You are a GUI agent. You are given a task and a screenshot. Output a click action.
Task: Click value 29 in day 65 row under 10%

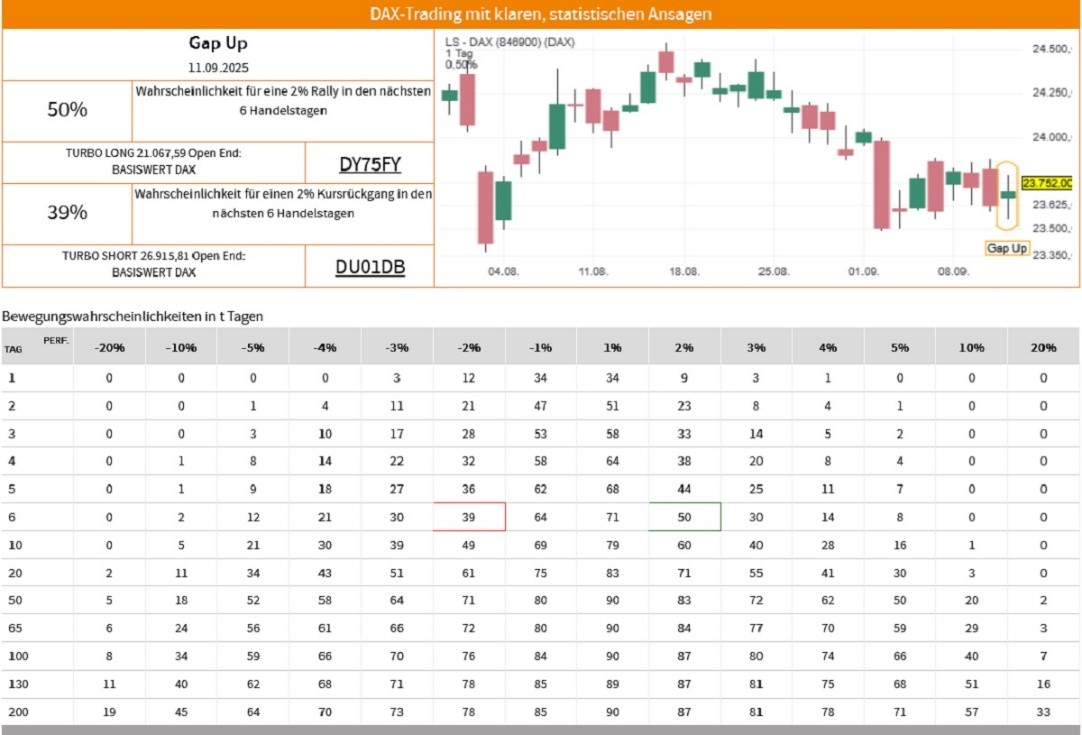pyautogui.click(x=972, y=628)
